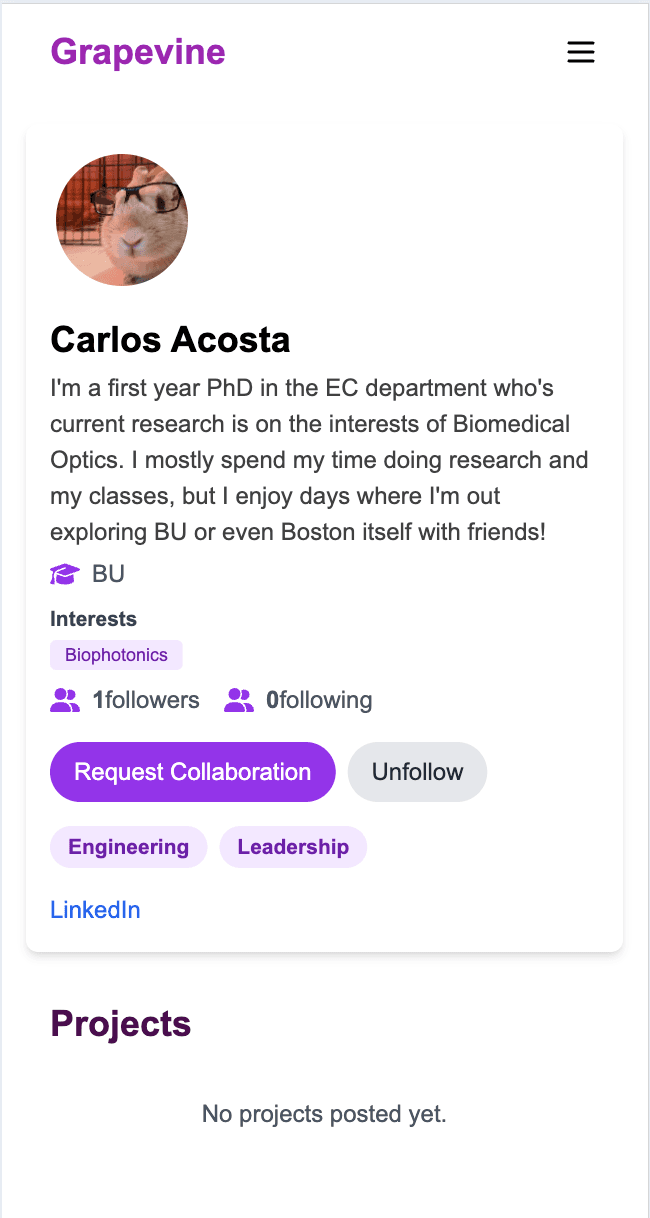The image size is (650, 1218).
Task: Select the Leadership skill tag
Action: [293, 847]
